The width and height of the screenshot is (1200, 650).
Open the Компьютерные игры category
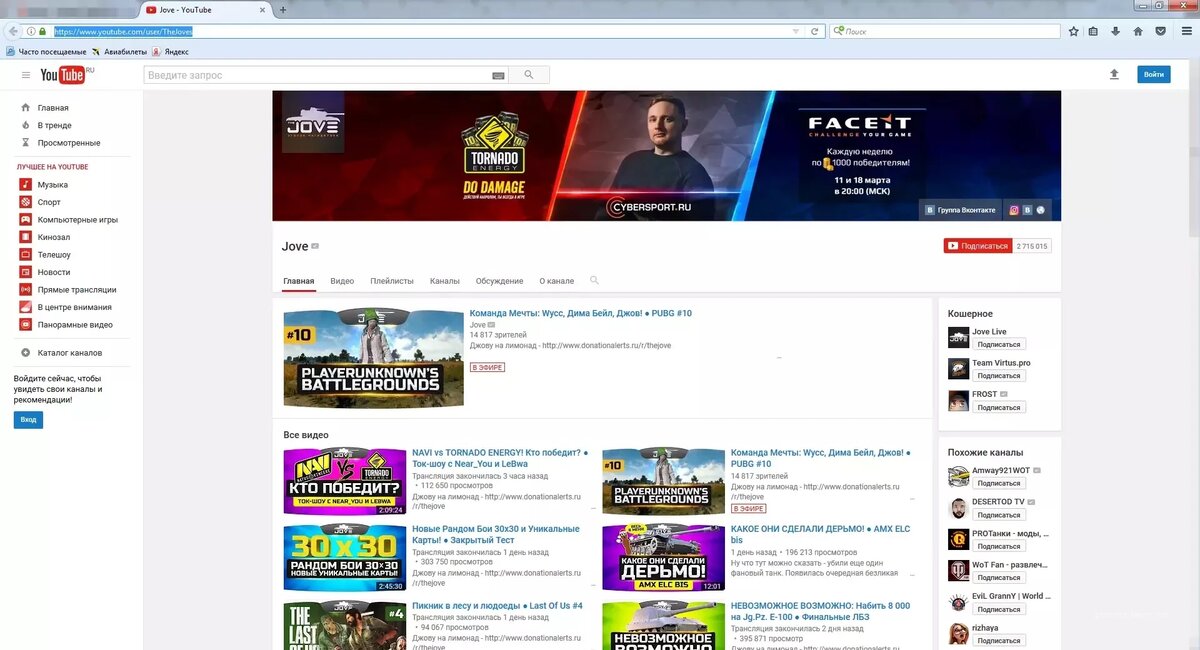coord(78,220)
